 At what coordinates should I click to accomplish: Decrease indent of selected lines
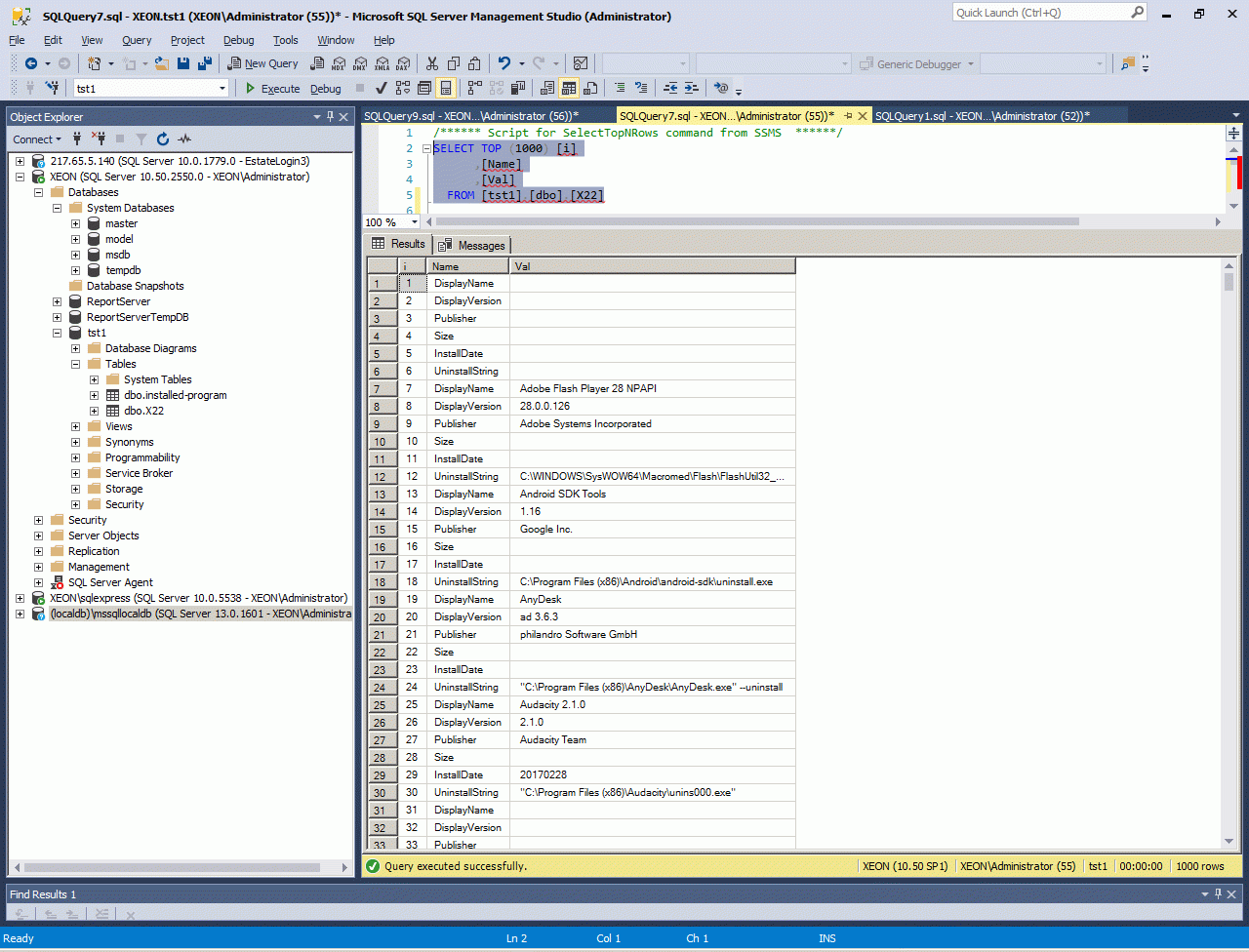pyautogui.click(x=670, y=88)
